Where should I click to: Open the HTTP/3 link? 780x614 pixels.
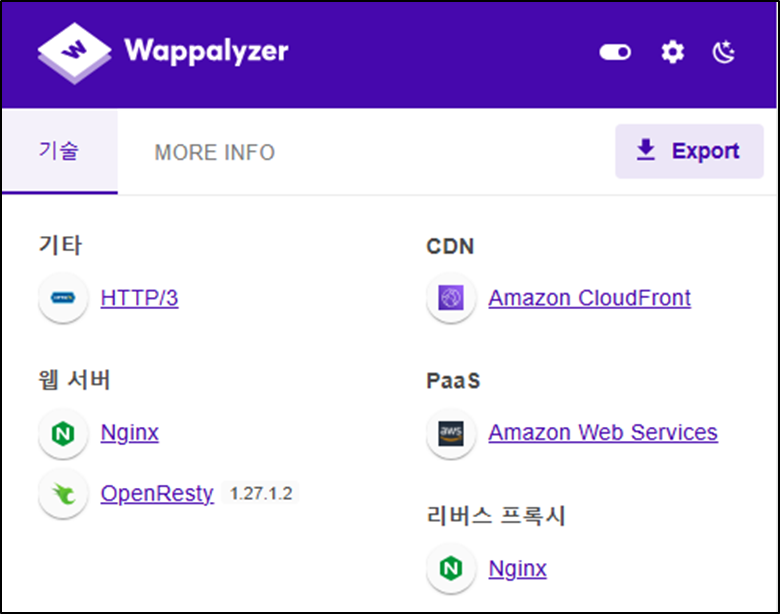(139, 298)
